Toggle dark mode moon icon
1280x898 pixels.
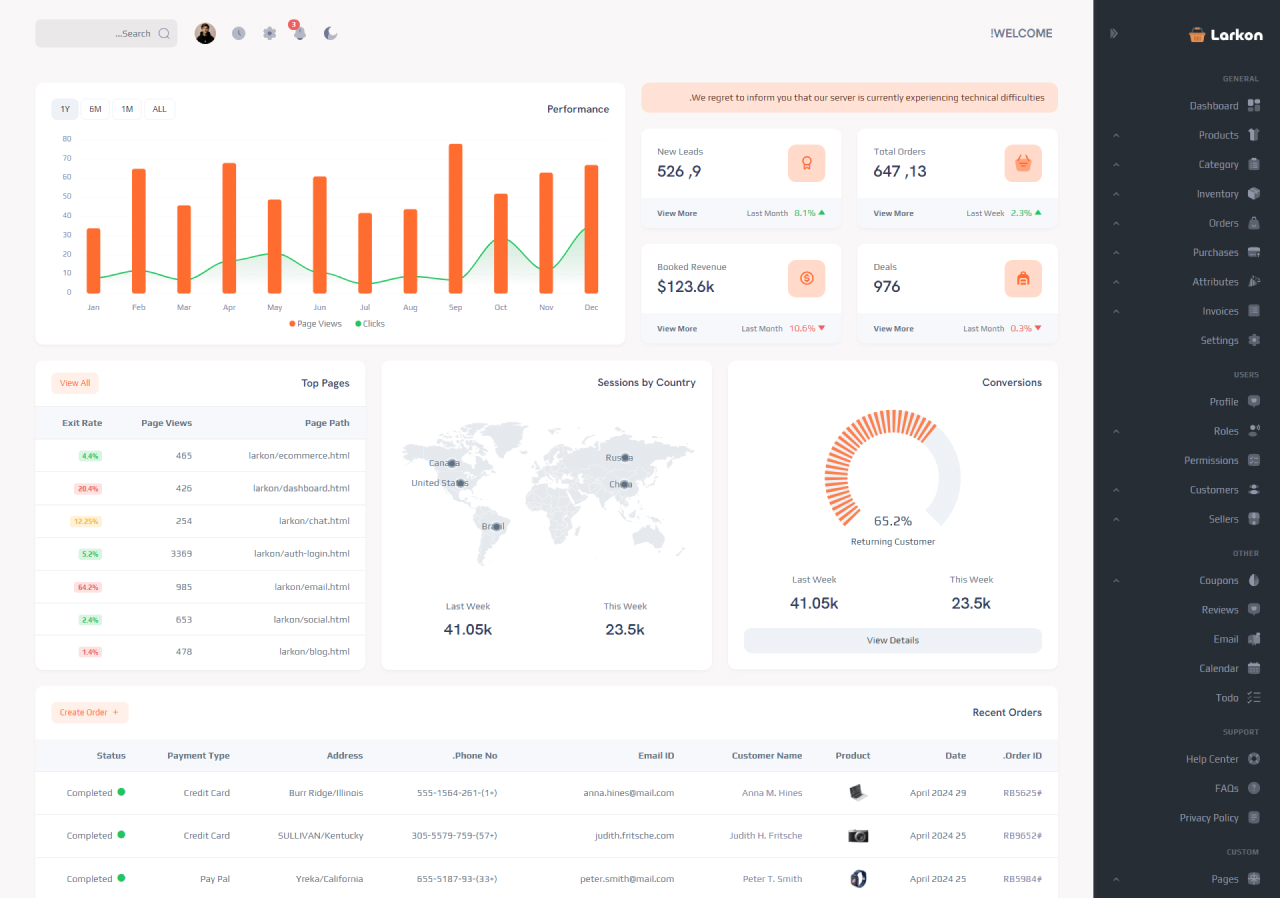[x=330, y=33]
